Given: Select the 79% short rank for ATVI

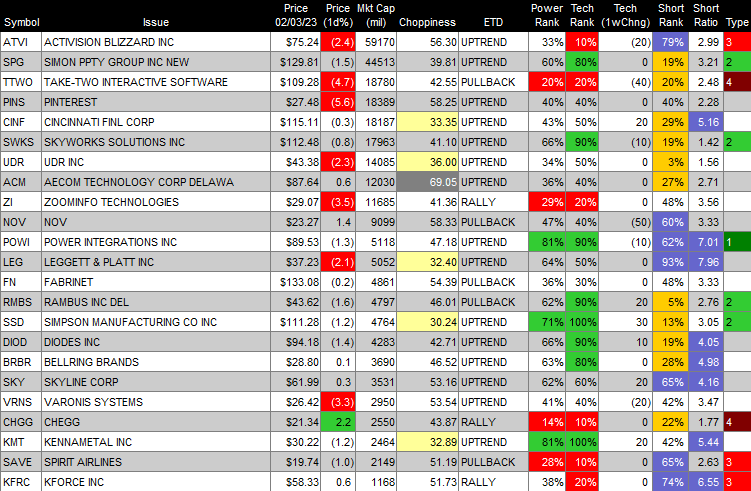Looking at the screenshot, I should 671,42.
